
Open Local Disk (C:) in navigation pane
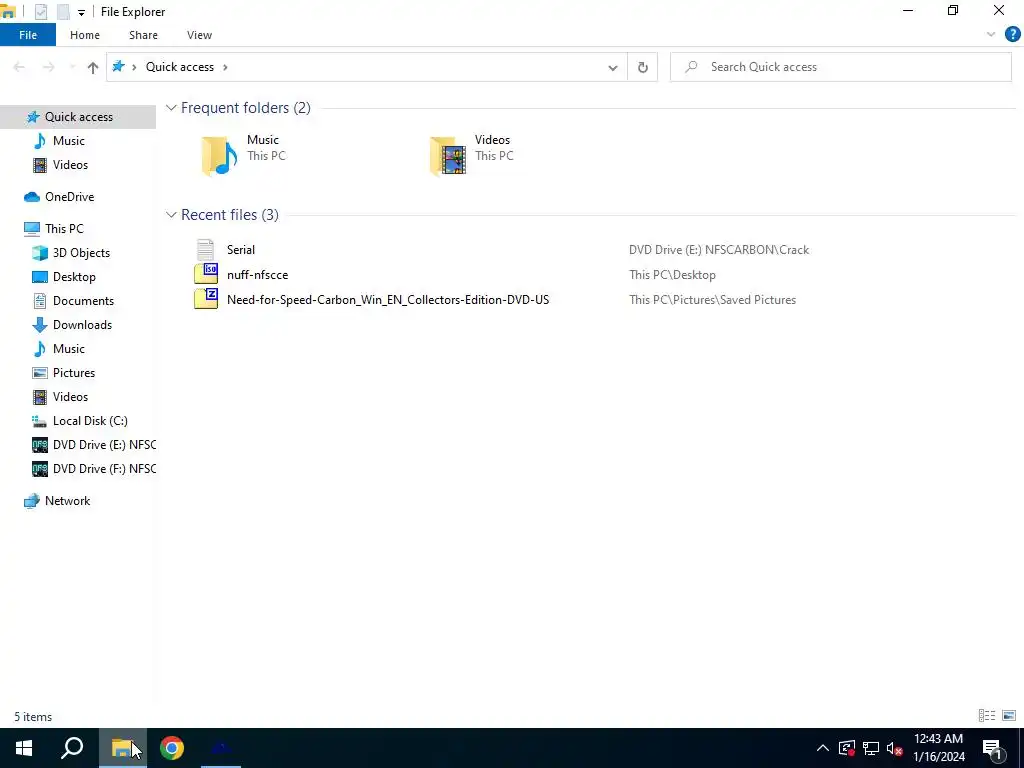click(90, 421)
